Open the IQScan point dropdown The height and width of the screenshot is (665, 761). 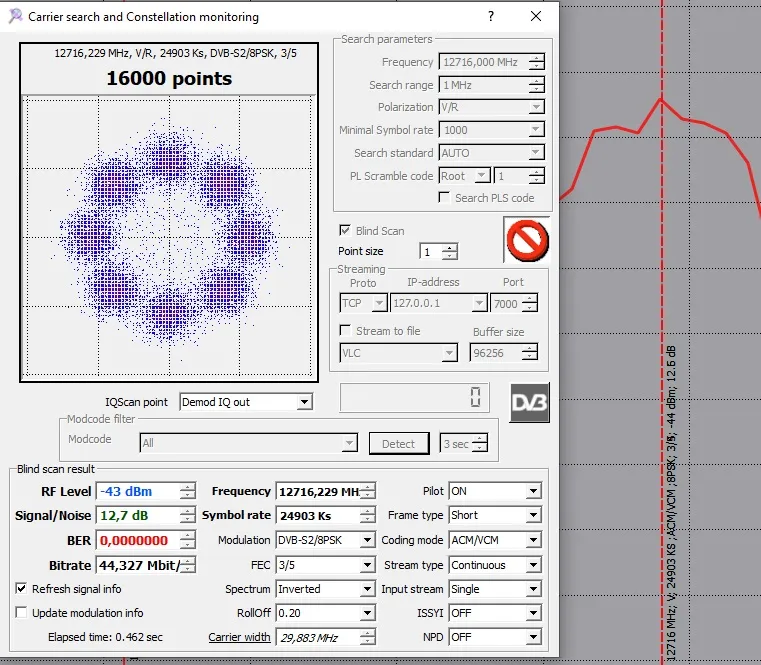305,402
